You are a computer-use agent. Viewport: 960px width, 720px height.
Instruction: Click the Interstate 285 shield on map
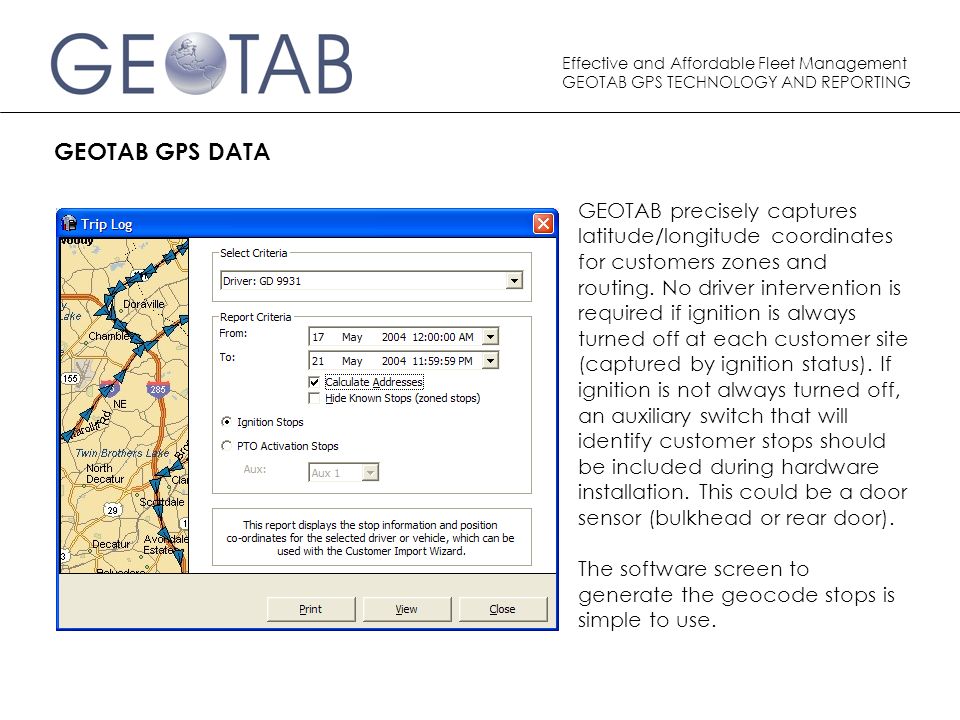158,389
